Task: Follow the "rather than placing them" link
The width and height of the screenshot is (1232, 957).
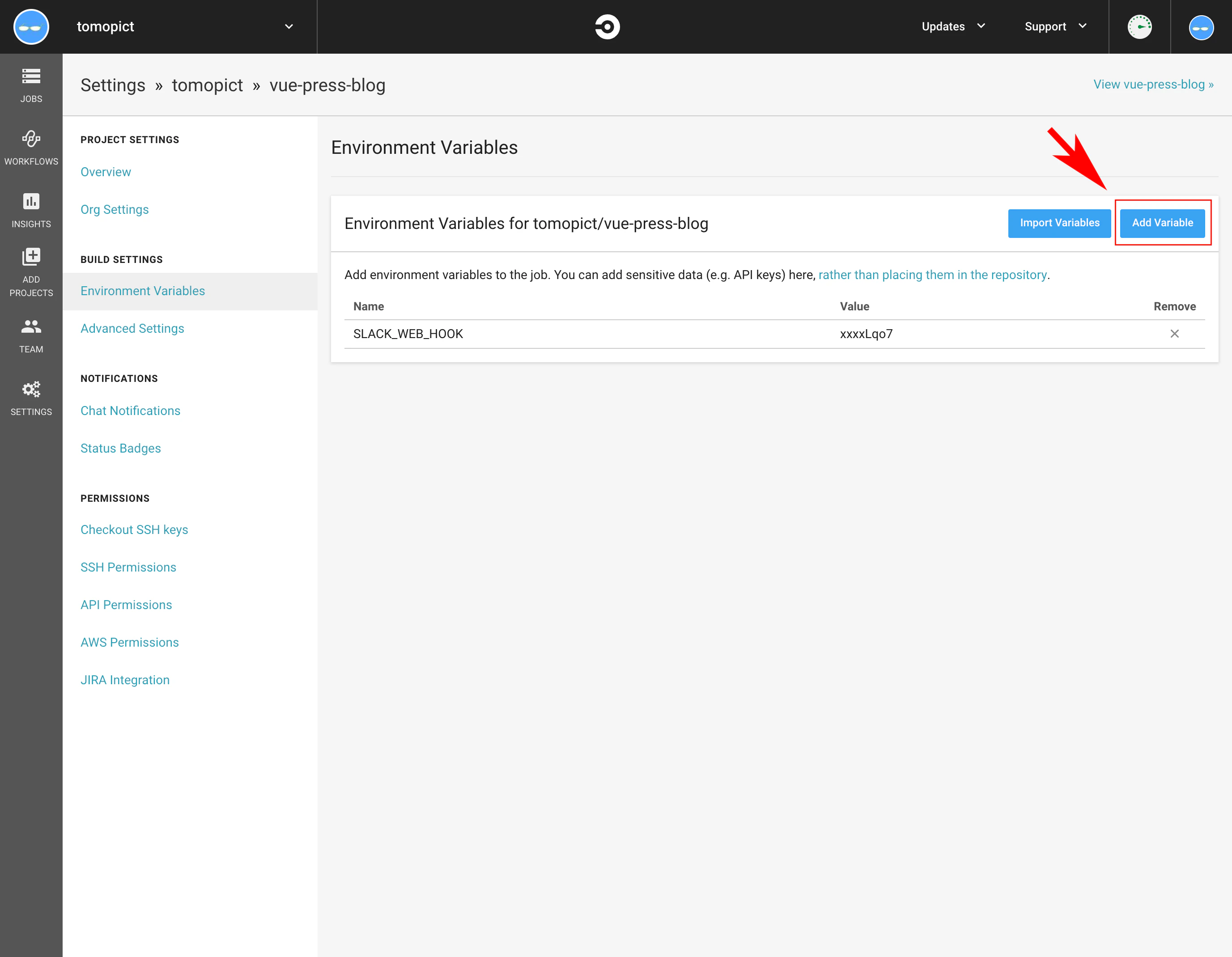Action: tap(932, 275)
